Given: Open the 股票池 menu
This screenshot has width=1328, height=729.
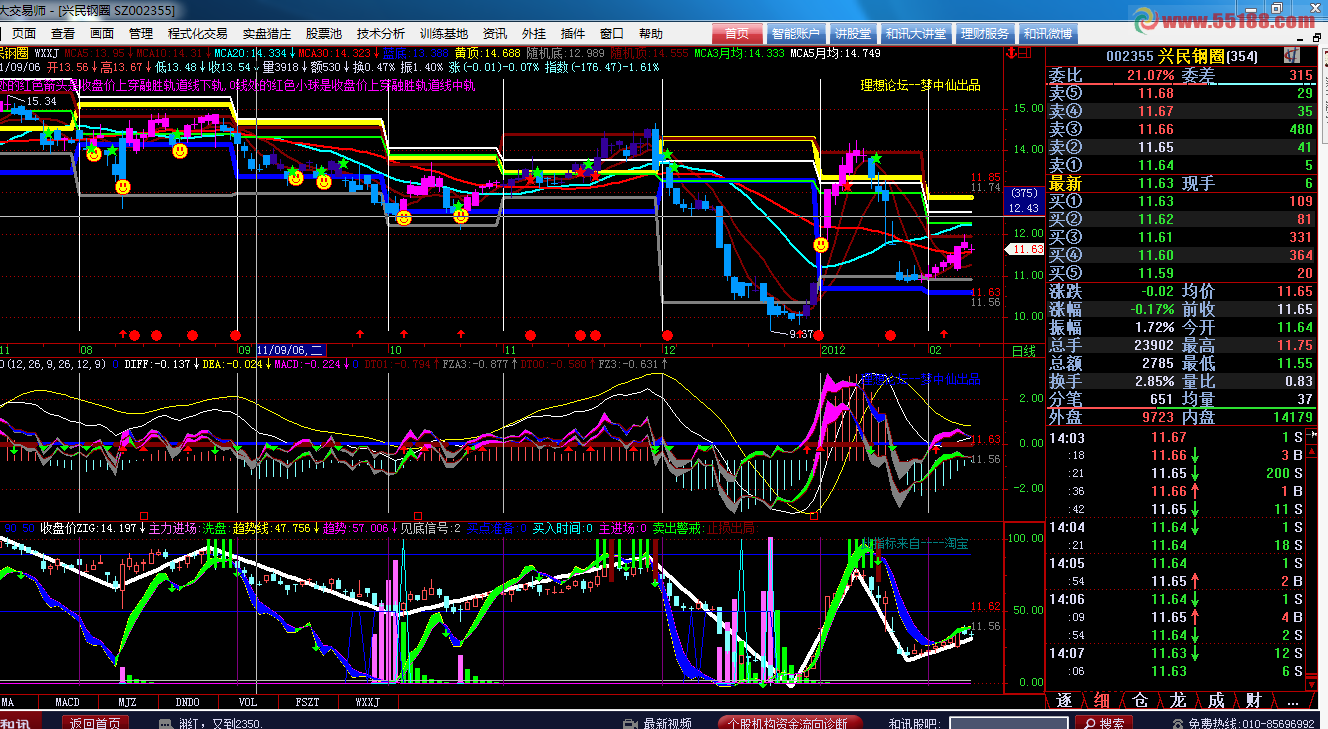Looking at the screenshot, I should pos(323,33).
